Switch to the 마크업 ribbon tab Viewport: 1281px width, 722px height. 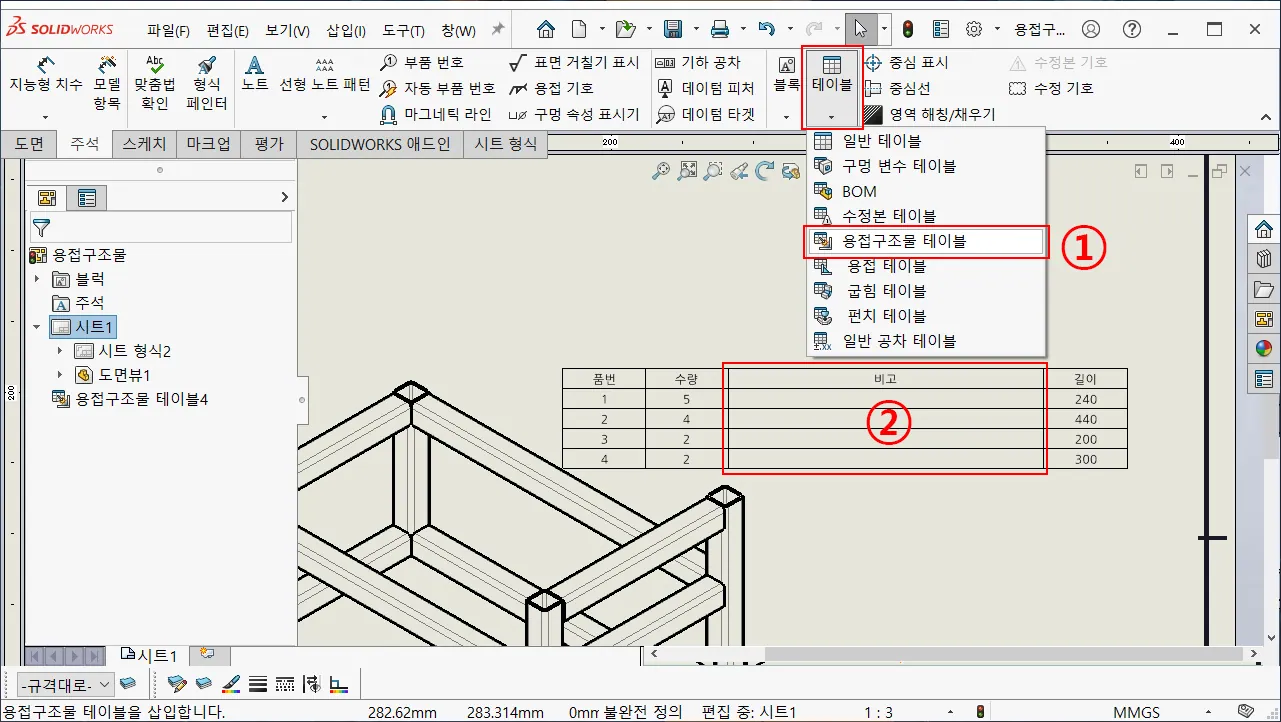tap(209, 144)
